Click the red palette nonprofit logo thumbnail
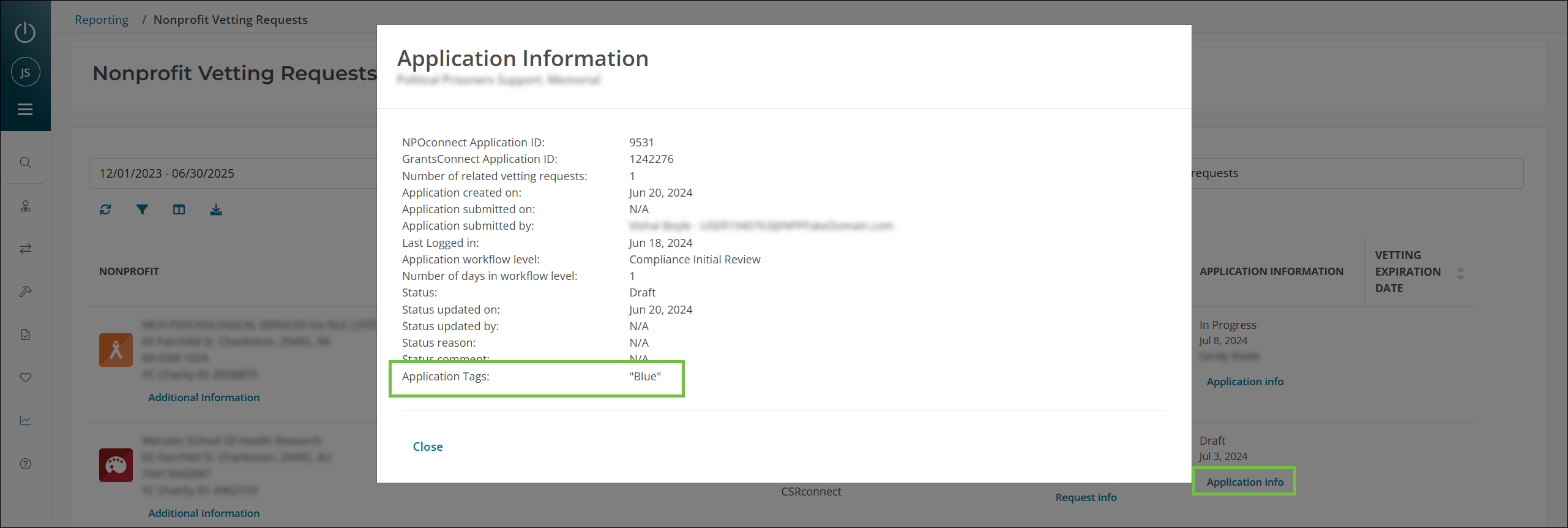The width and height of the screenshot is (1568, 528). pos(116,465)
